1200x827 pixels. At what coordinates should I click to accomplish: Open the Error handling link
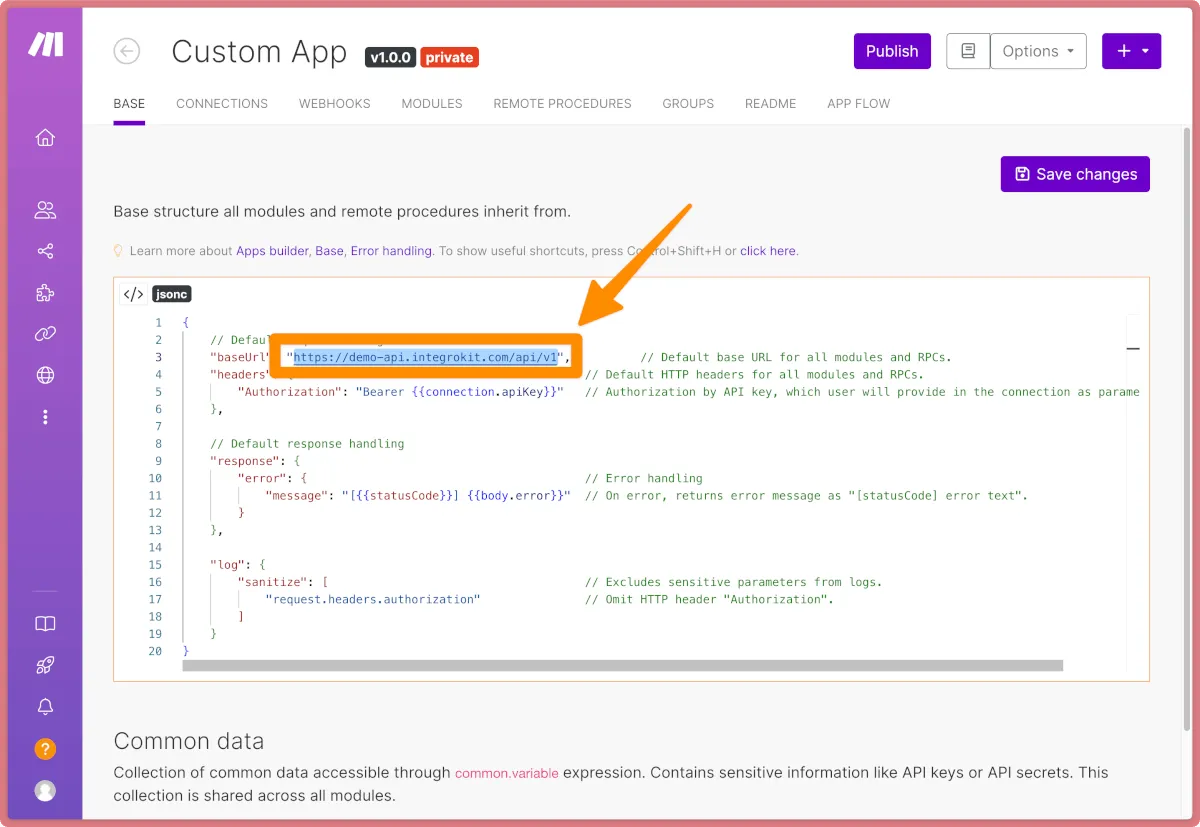391,251
